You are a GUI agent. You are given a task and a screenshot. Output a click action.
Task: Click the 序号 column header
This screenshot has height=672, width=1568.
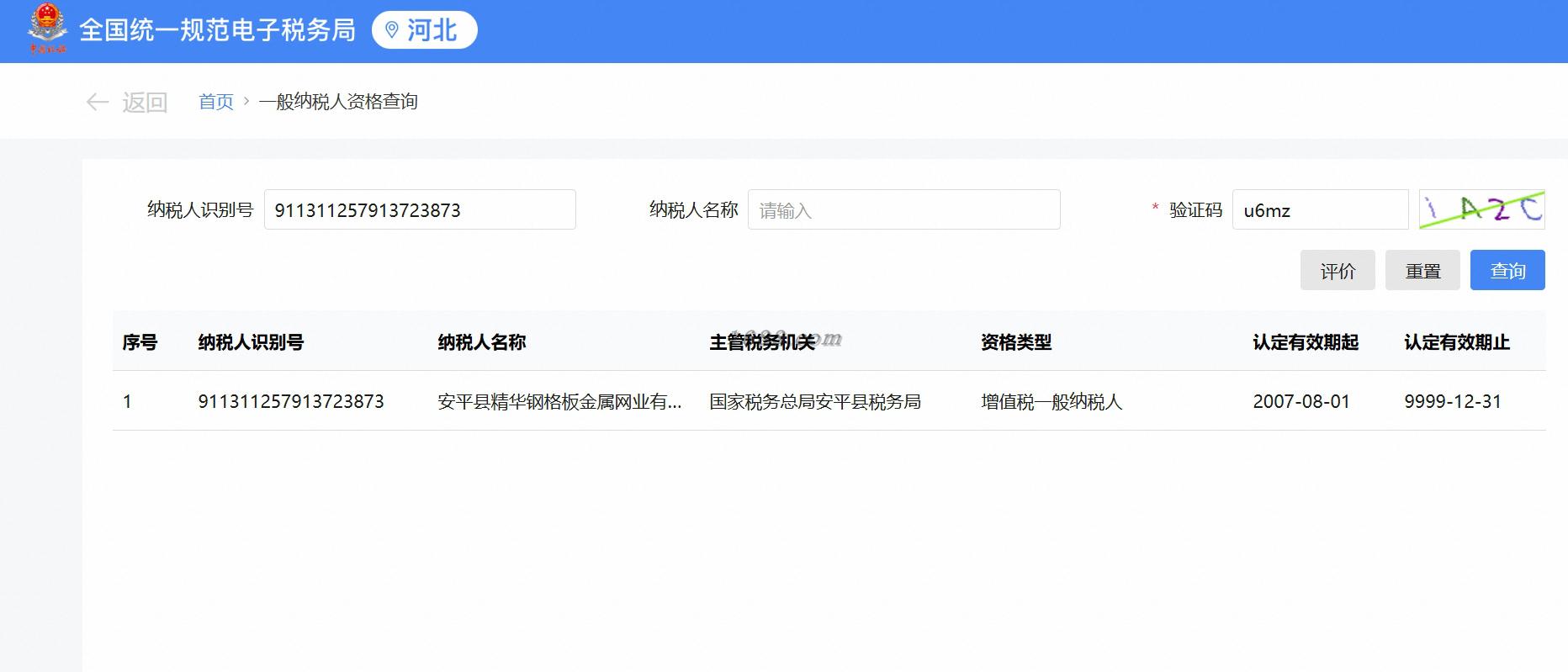pyautogui.click(x=140, y=342)
